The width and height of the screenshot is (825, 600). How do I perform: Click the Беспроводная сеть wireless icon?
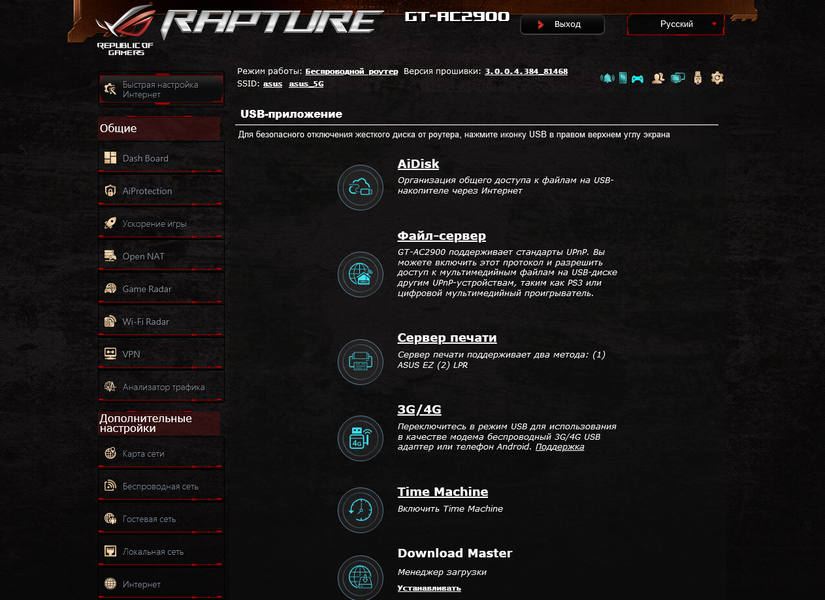pos(110,486)
